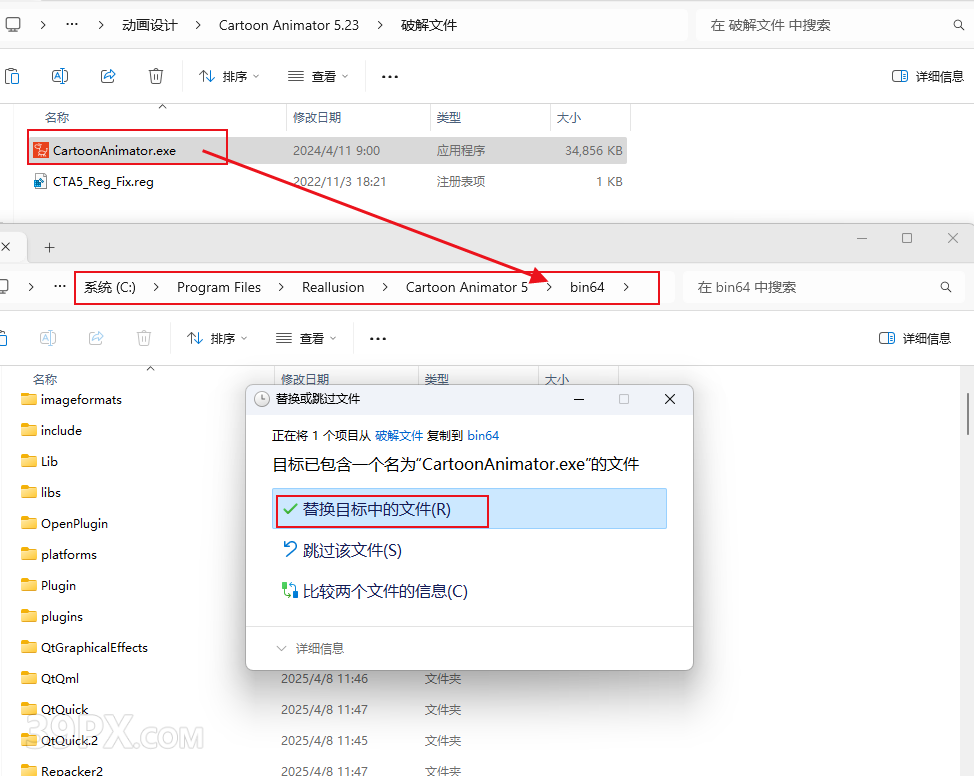Click the 破解文件 link in dialog
Viewport: 974px width, 776px height.
399,436
